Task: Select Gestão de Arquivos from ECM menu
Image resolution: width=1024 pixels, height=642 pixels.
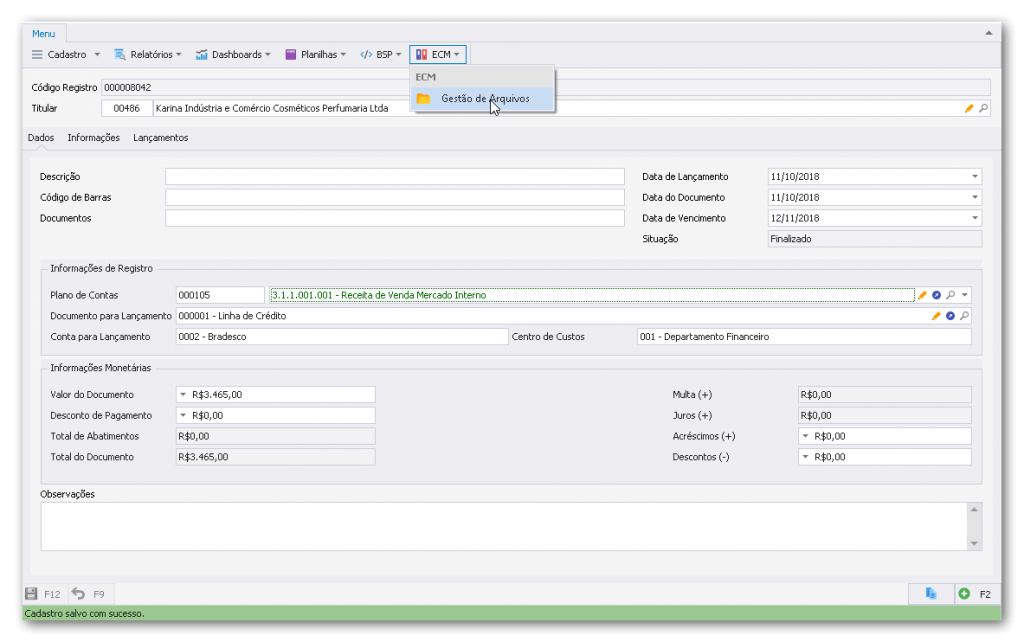Action: pos(483,99)
